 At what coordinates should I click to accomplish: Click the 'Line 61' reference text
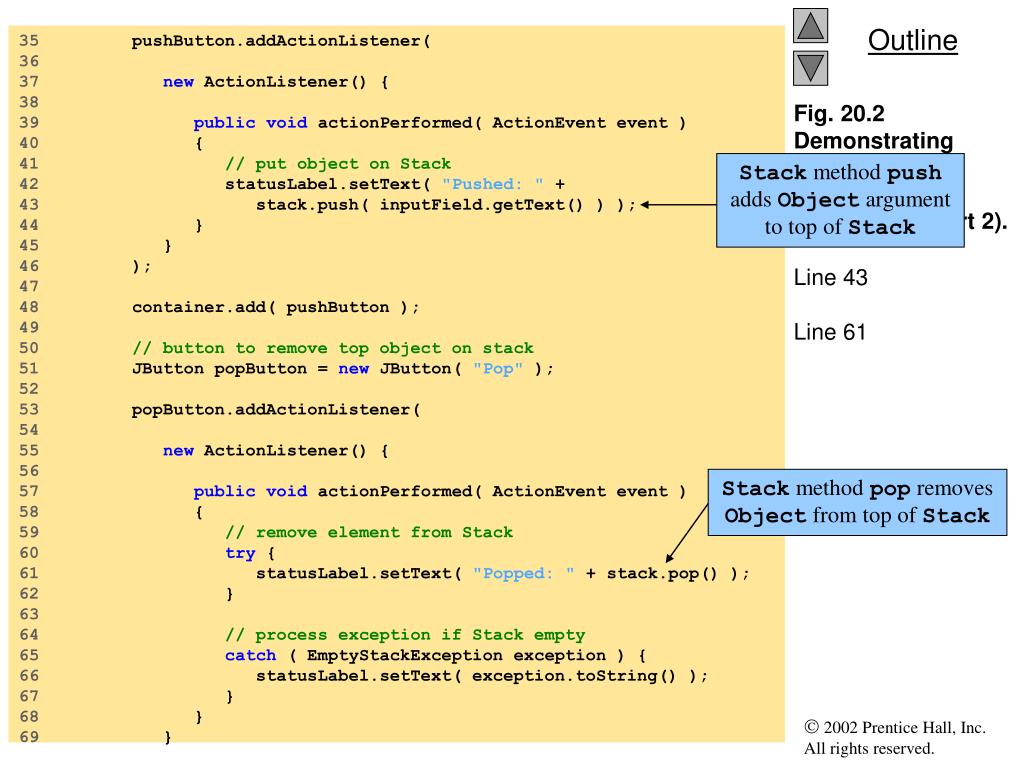point(830,332)
